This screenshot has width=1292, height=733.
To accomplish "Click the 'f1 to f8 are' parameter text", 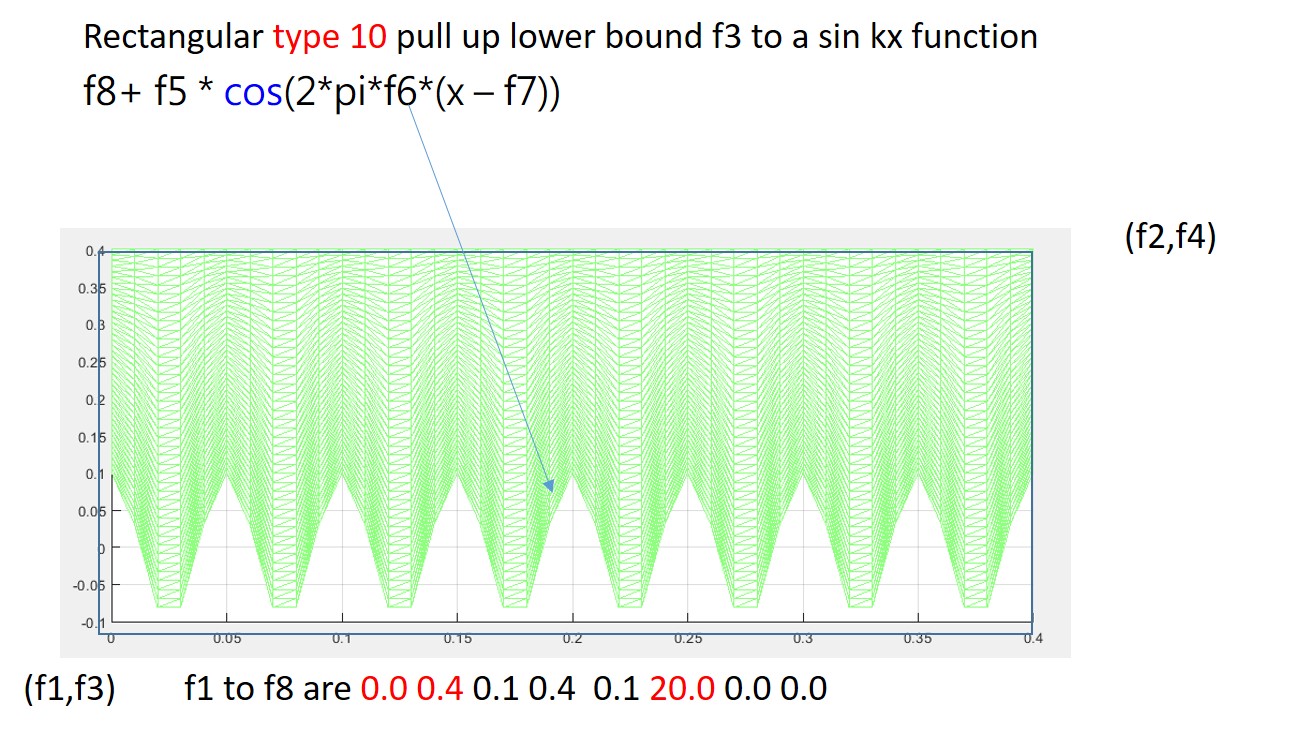I will (x=269, y=689).
